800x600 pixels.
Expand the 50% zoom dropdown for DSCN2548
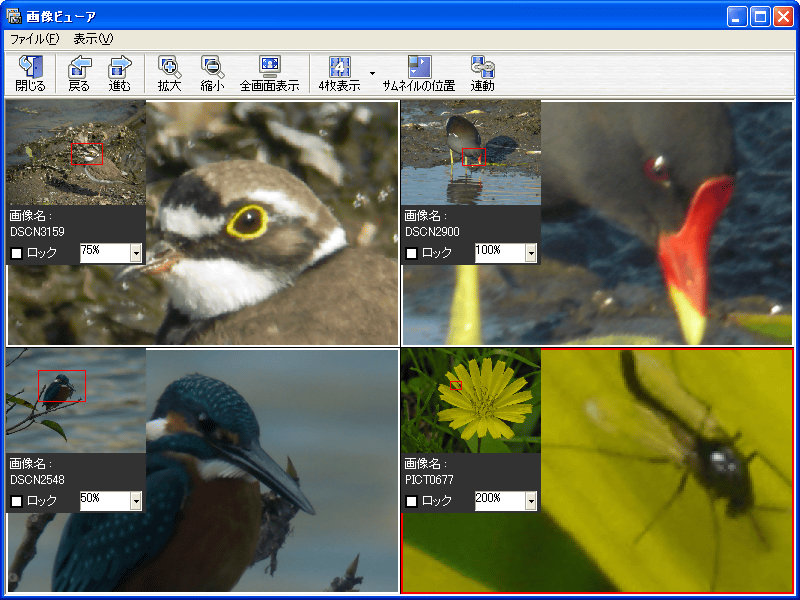click(x=136, y=501)
